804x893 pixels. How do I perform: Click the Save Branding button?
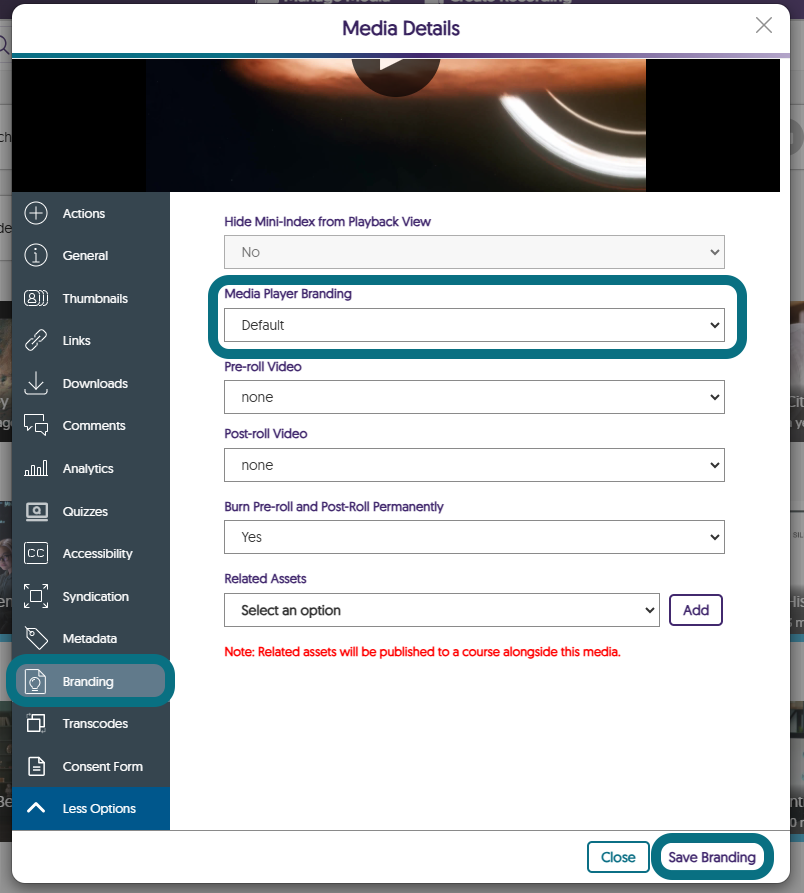coord(712,857)
